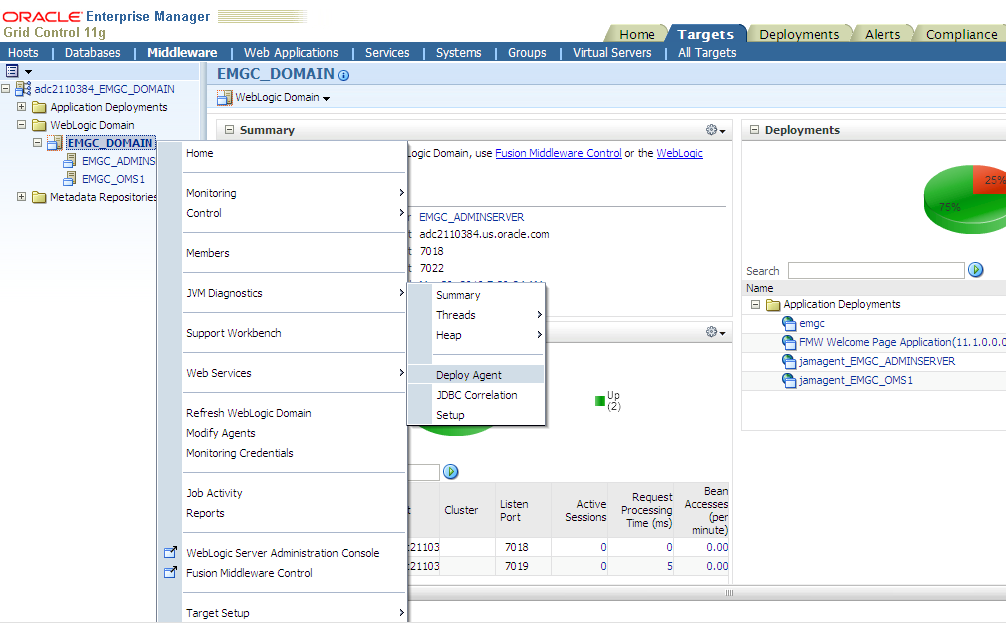Collapse the Deployments panel minus toggle
This screenshot has height=623, width=1006.
(x=754, y=130)
